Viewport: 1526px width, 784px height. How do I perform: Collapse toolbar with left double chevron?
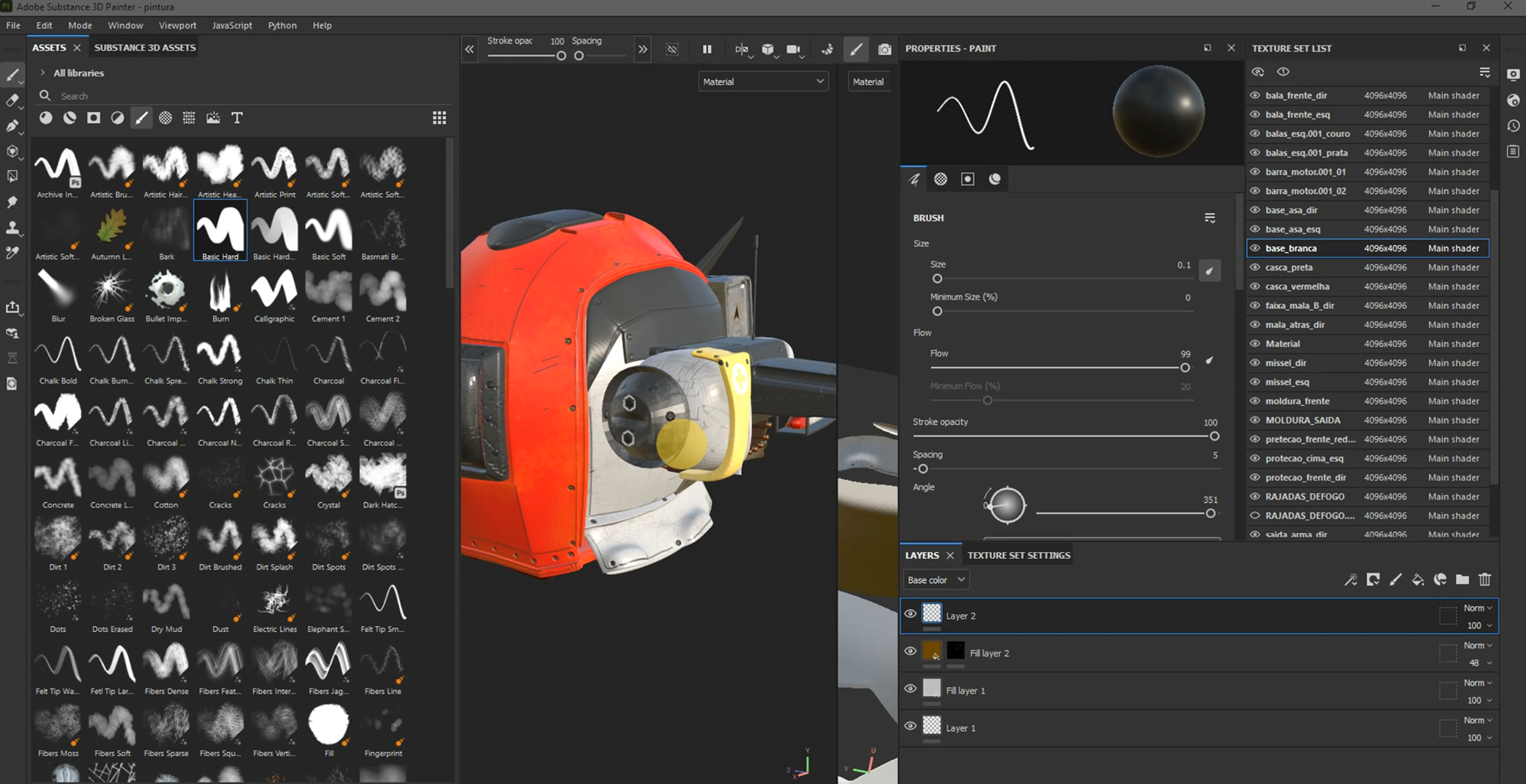470,49
